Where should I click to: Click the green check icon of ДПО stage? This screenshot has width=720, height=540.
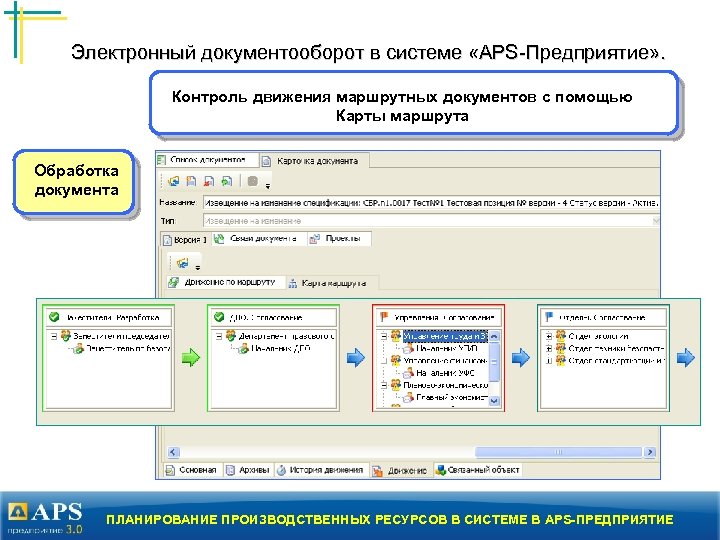pyautogui.click(x=219, y=317)
